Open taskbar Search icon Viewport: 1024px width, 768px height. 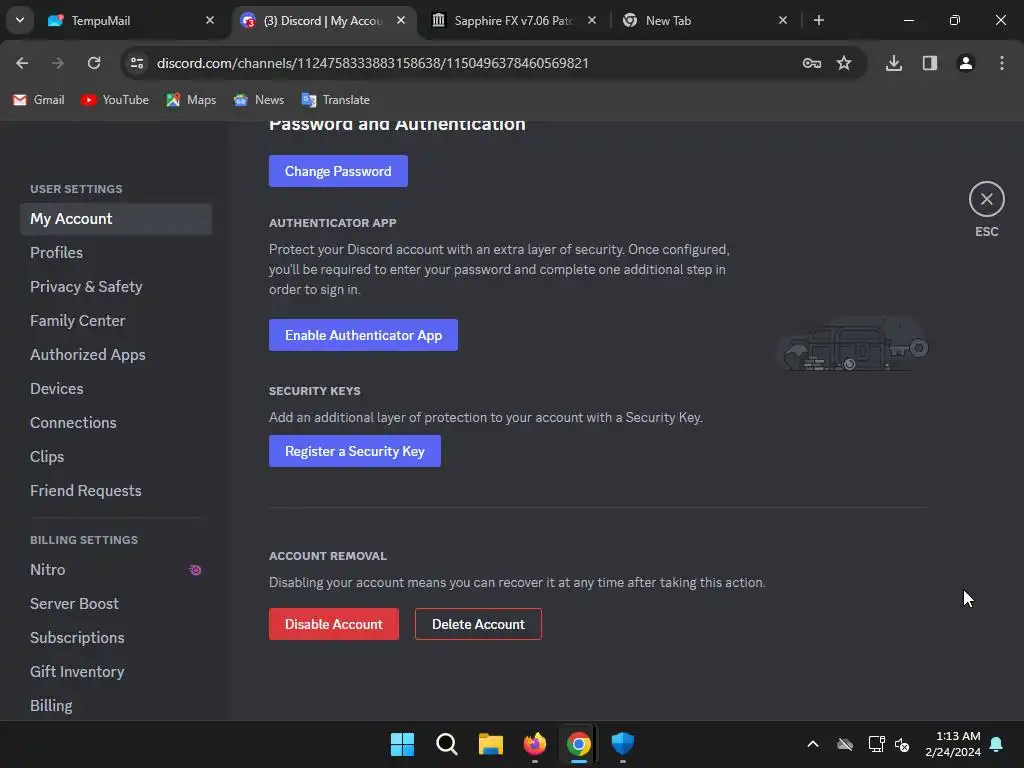(x=447, y=744)
